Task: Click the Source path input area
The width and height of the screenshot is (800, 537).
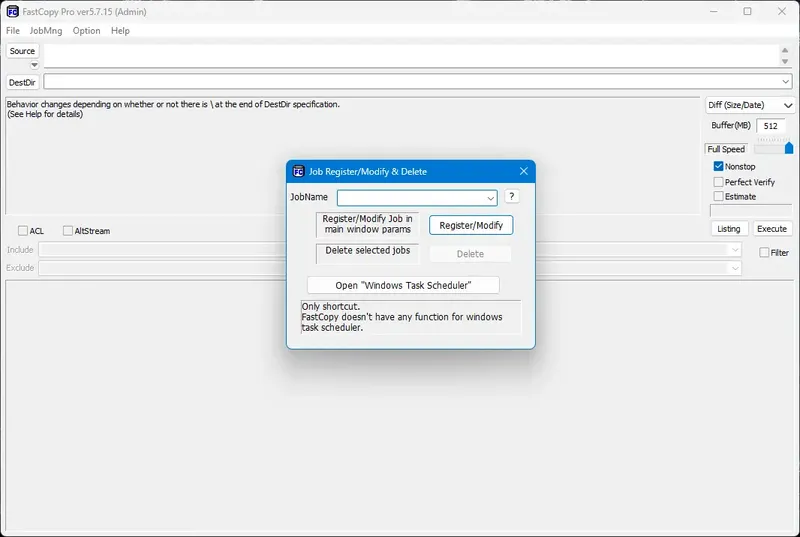Action: [x=411, y=56]
